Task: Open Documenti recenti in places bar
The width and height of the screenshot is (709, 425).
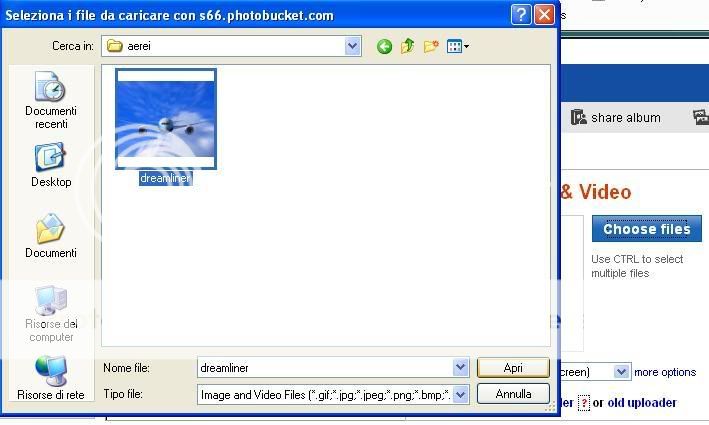Action: point(51,100)
